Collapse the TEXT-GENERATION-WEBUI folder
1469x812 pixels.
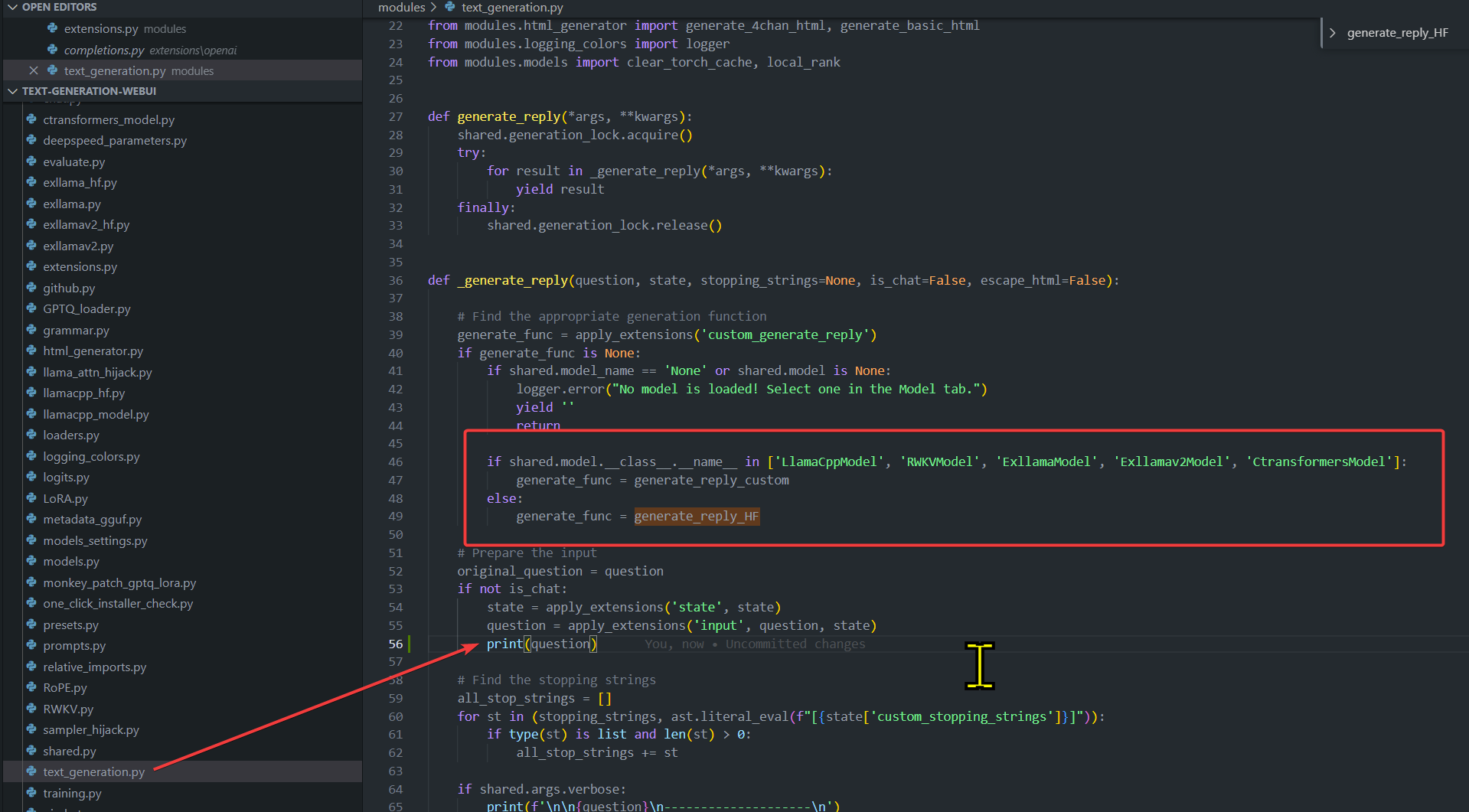[x=12, y=90]
